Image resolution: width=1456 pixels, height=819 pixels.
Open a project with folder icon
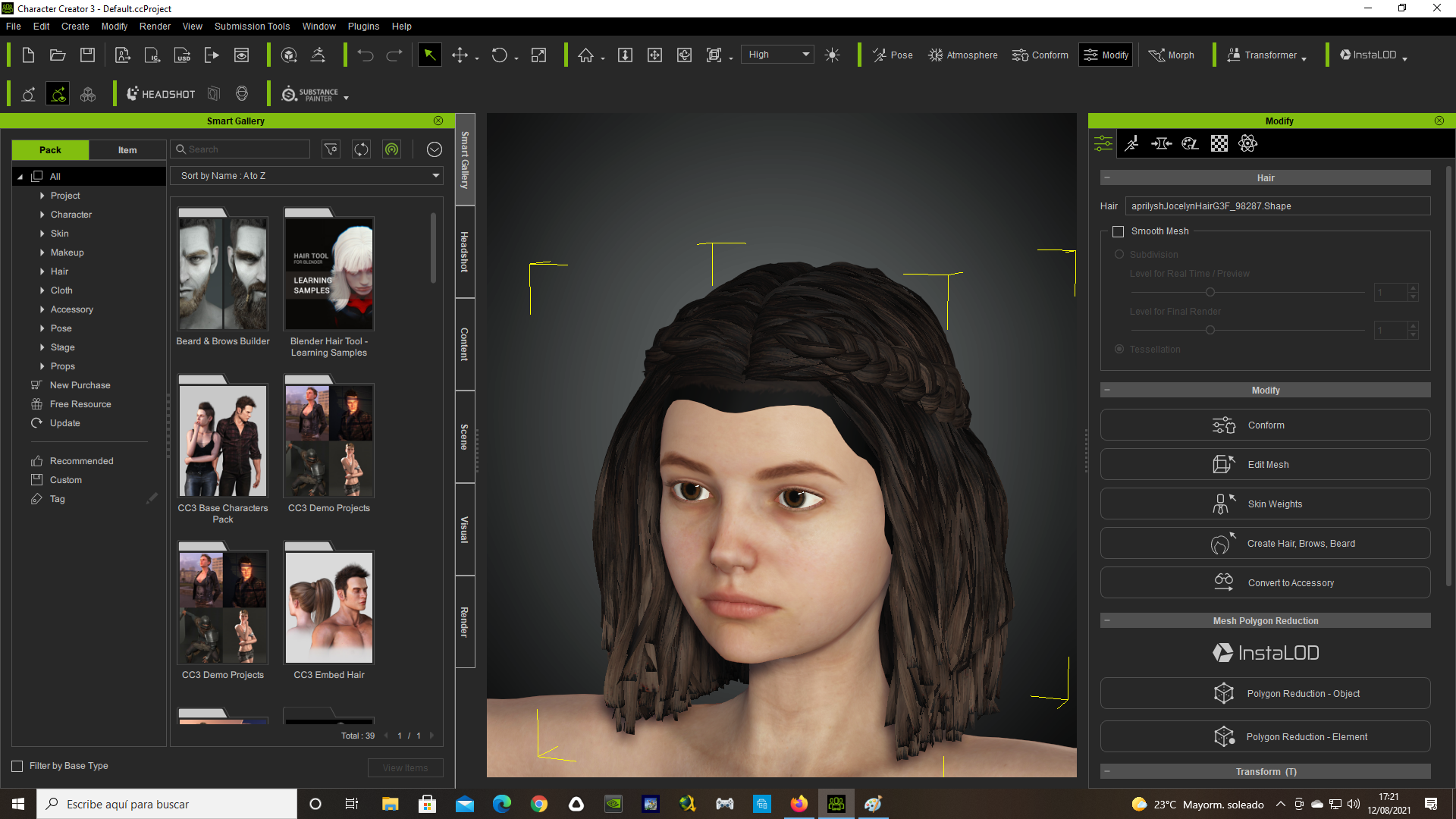pos(58,55)
